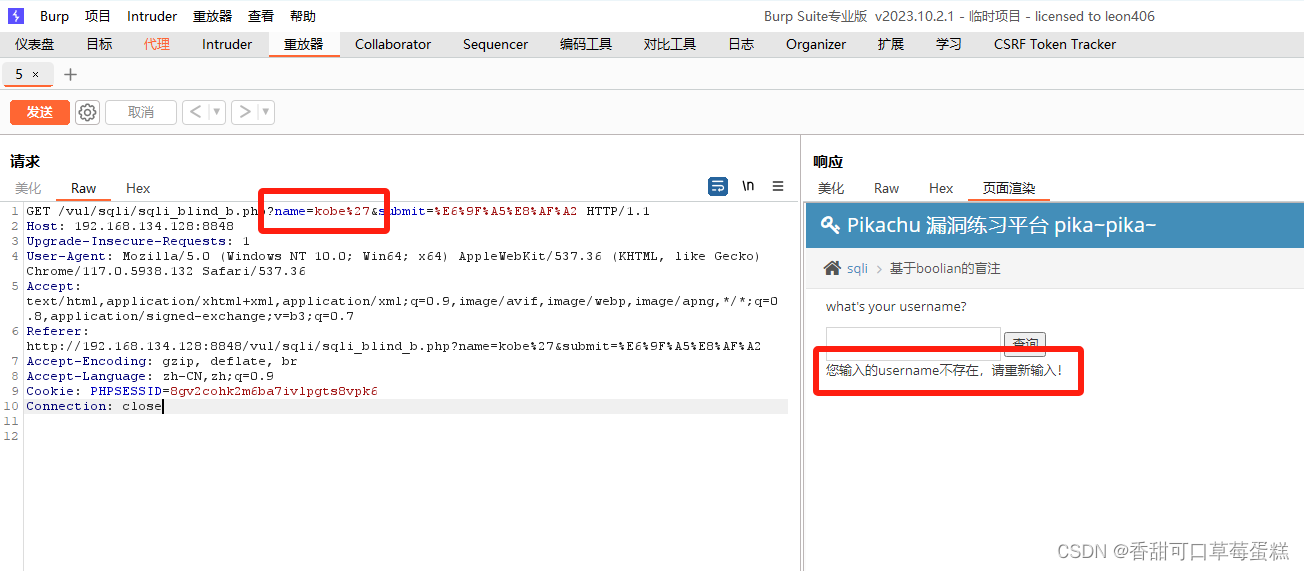The height and width of the screenshot is (571, 1304).
Task: Switch to the Sequencer tab
Action: tap(495, 44)
